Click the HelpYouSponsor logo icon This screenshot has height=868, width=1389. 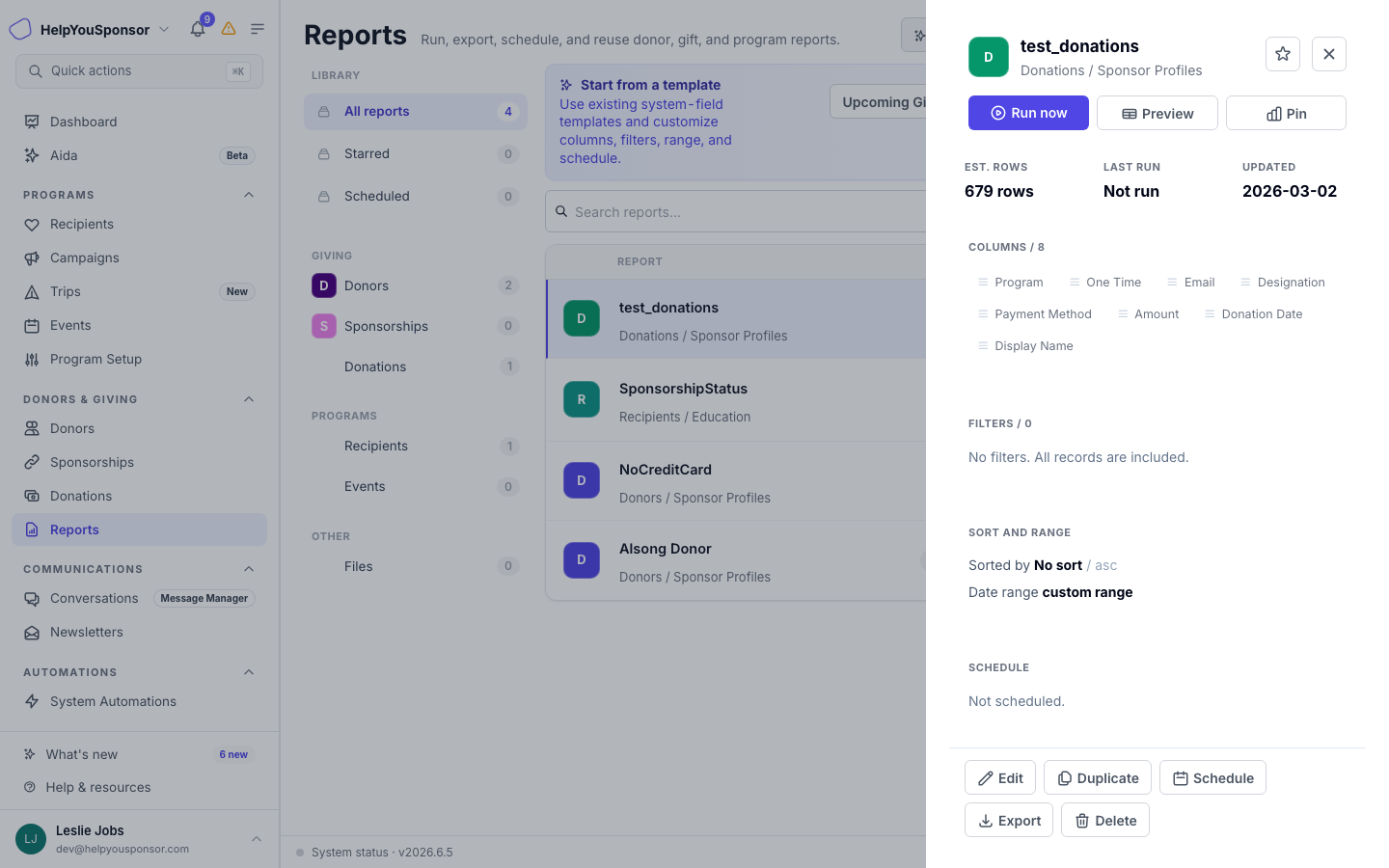click(x=20, y=29)
